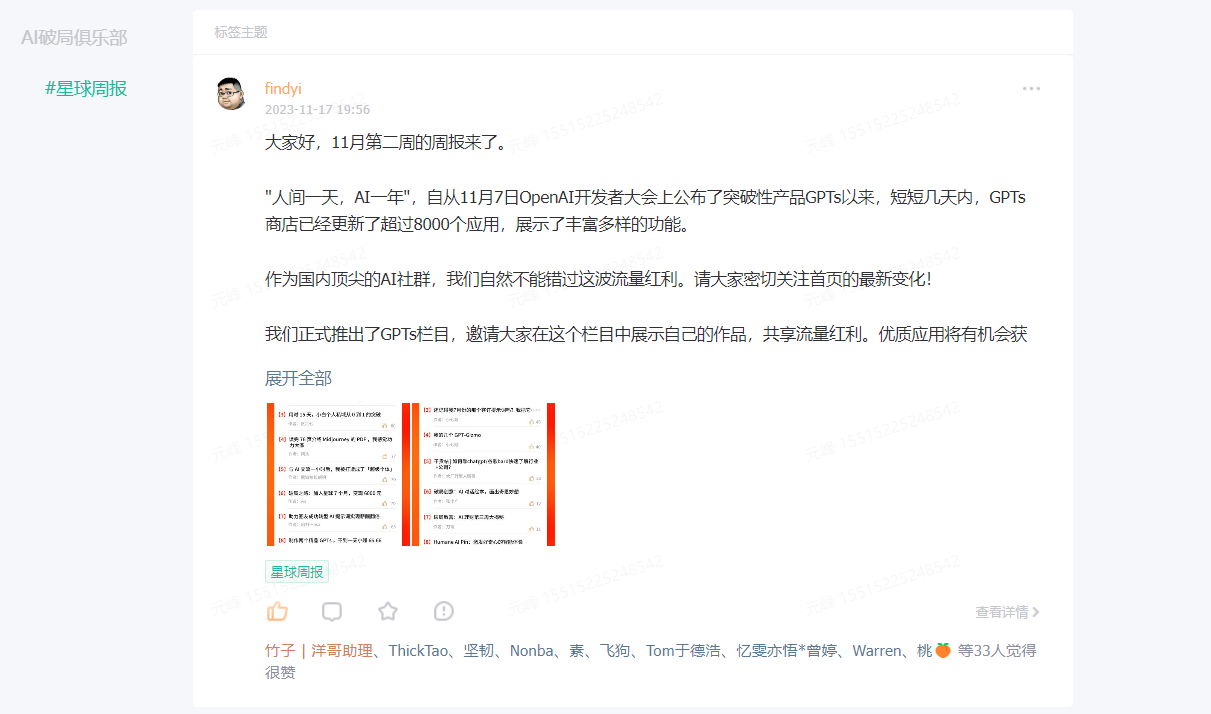This screenshot has height=714, width=1211.
Task: Open liker Nonba's profile
Action: pos(532,650)
